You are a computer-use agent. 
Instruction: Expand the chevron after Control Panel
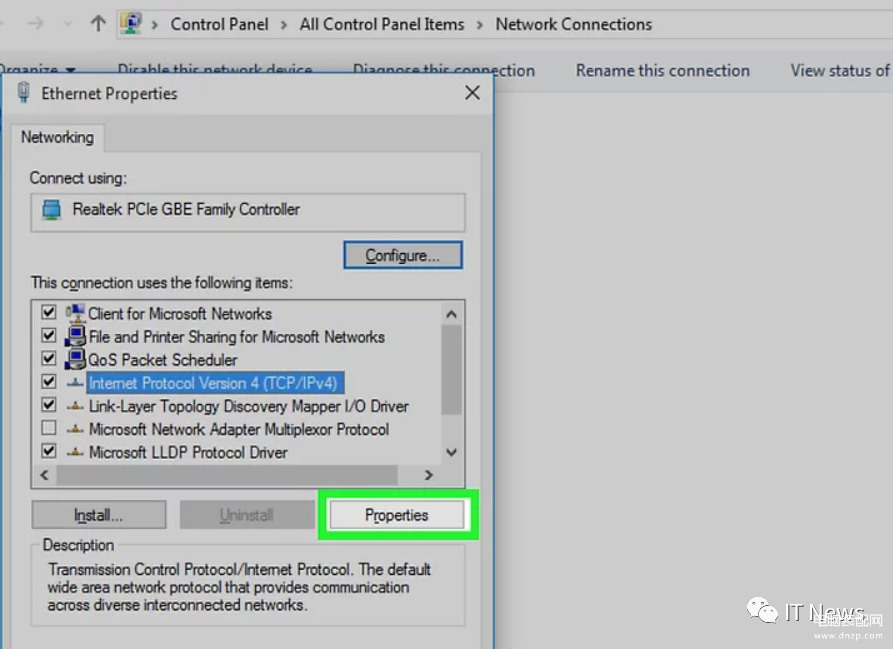(x=284, y=25)
